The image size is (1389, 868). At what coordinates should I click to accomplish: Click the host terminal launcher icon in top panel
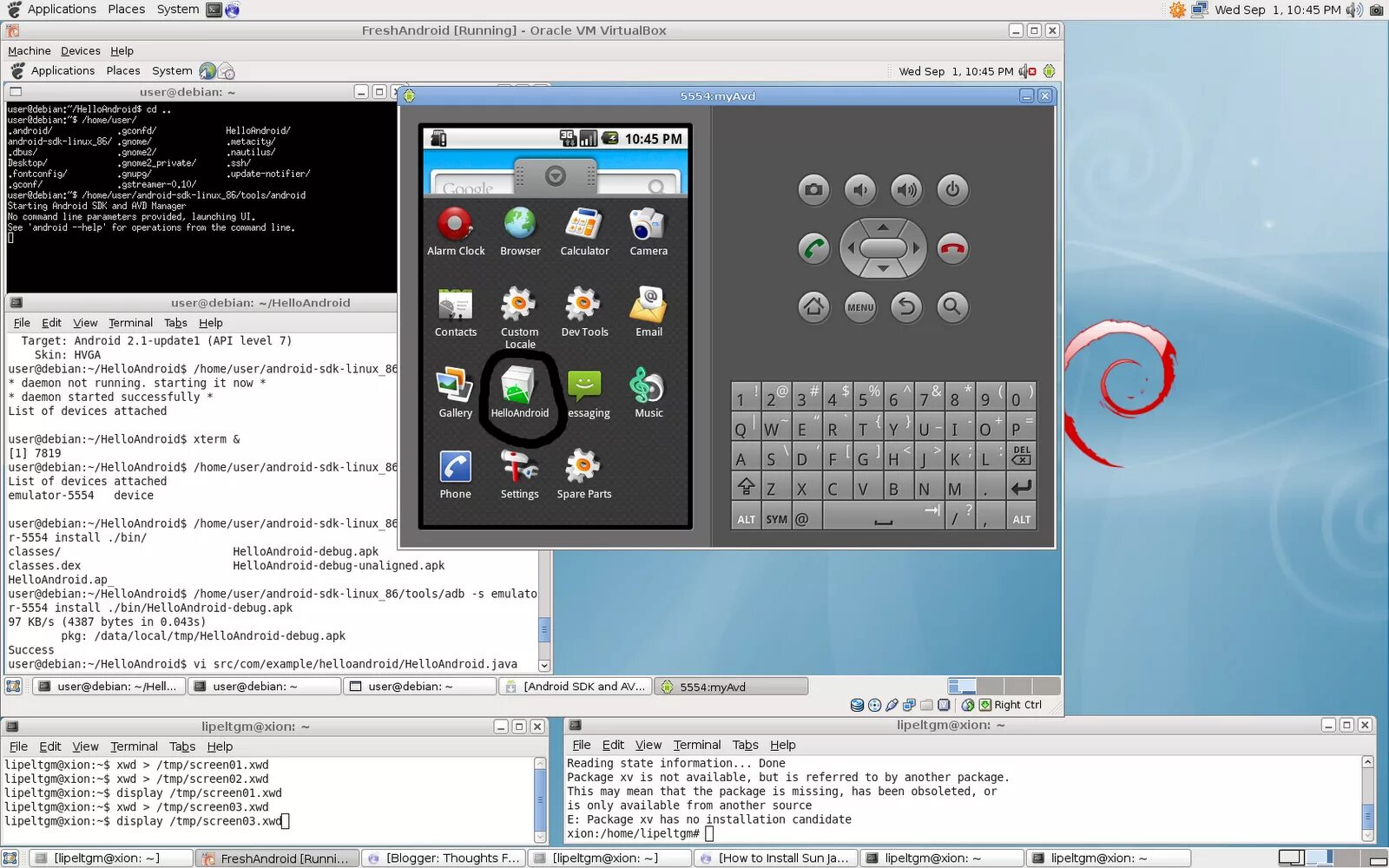tap(214, 10)
